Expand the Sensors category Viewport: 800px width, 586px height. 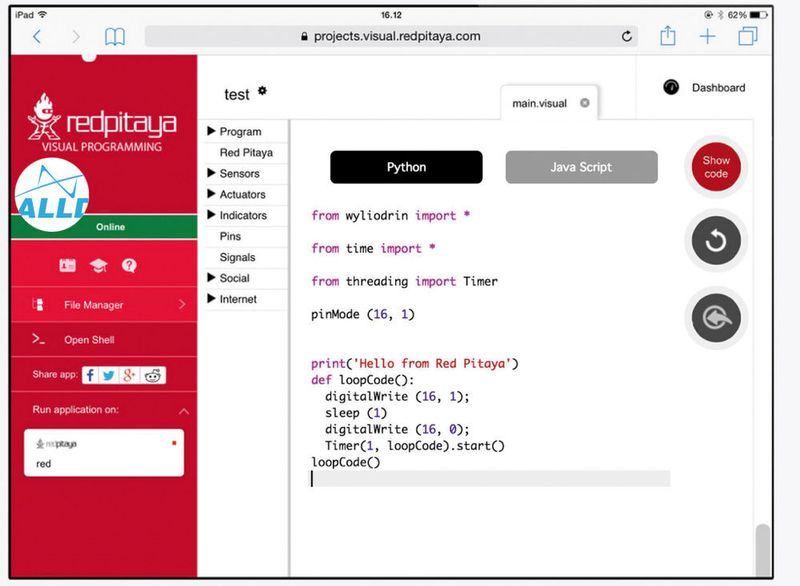236,173
